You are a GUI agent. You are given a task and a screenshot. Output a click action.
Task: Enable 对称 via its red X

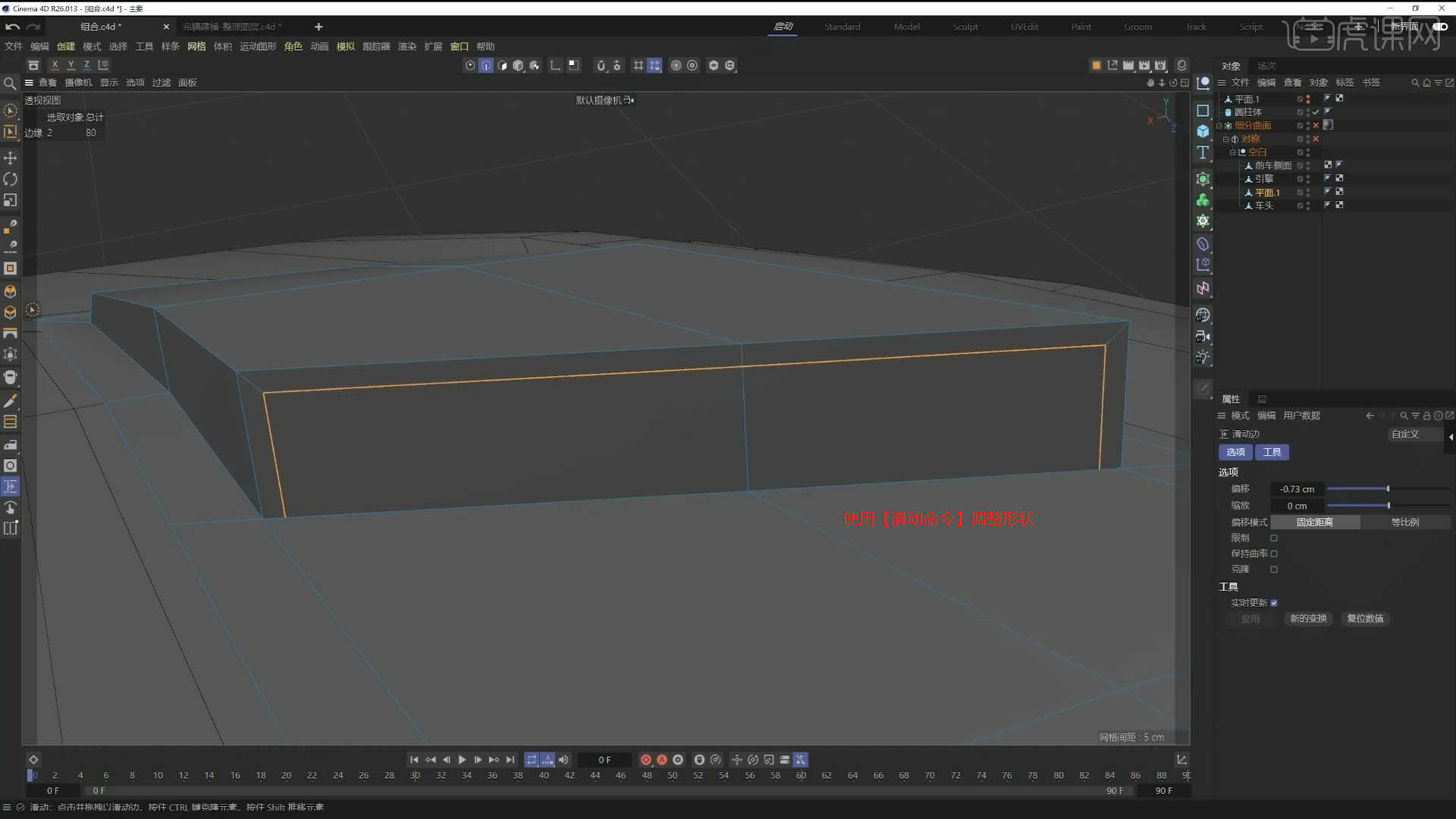pos(1316,139)
